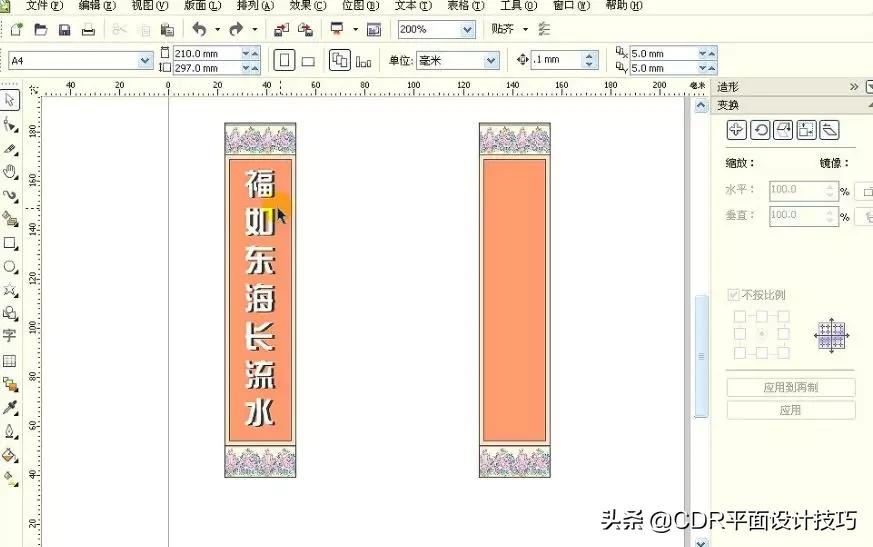Switch to Position transform mode
Viewport: 873px width, 547px height.
(736, 130)
